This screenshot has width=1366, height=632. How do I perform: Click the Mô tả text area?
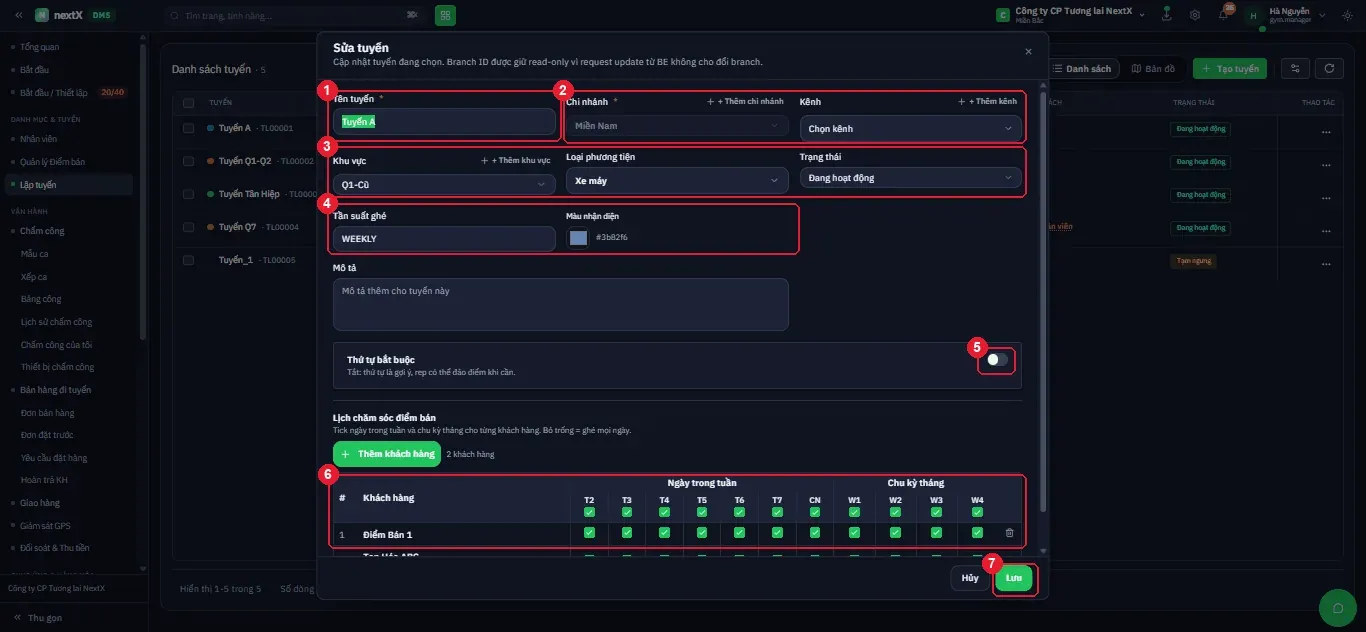[561, 304]
